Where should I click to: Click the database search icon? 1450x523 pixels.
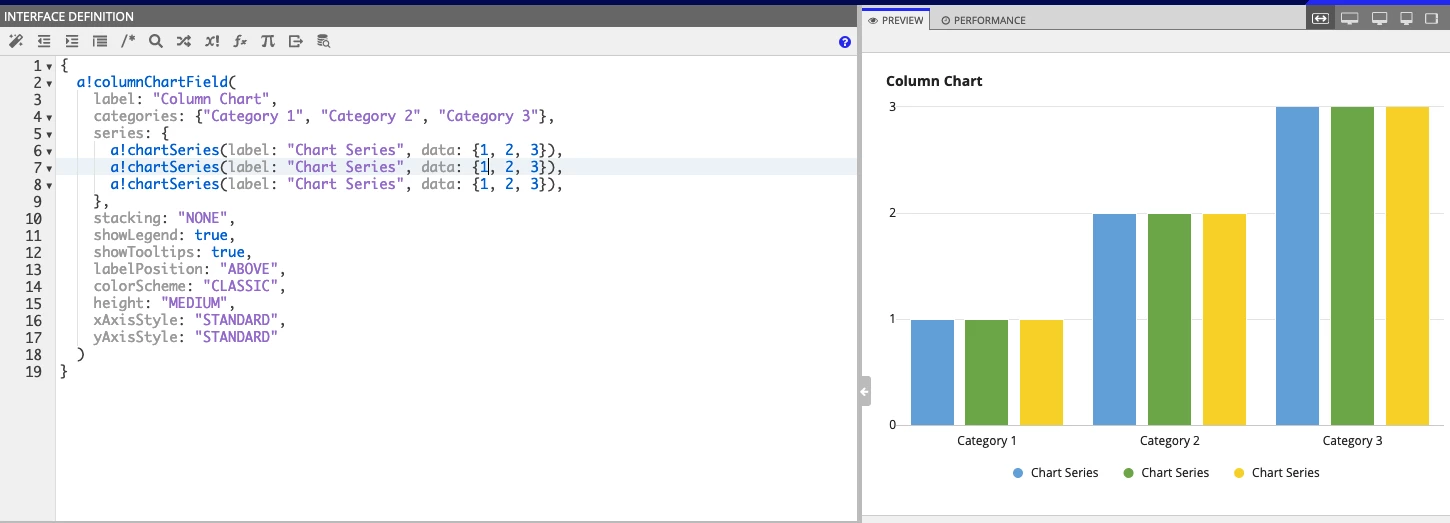coord(323,41)
